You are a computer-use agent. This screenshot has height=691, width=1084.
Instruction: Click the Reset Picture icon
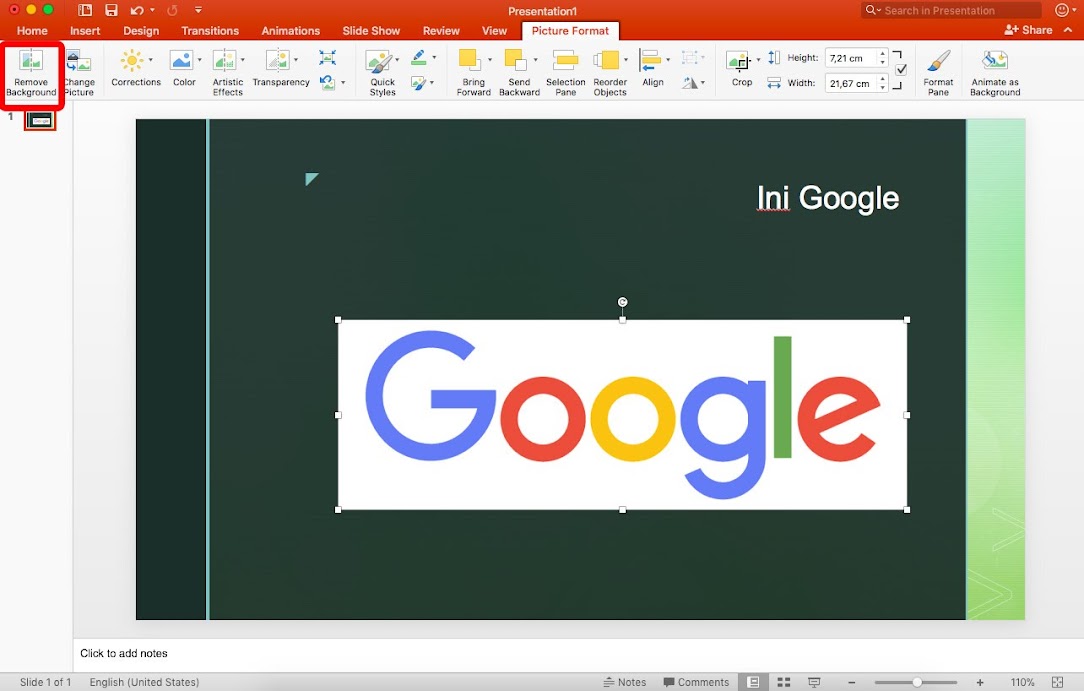point(328,83)
